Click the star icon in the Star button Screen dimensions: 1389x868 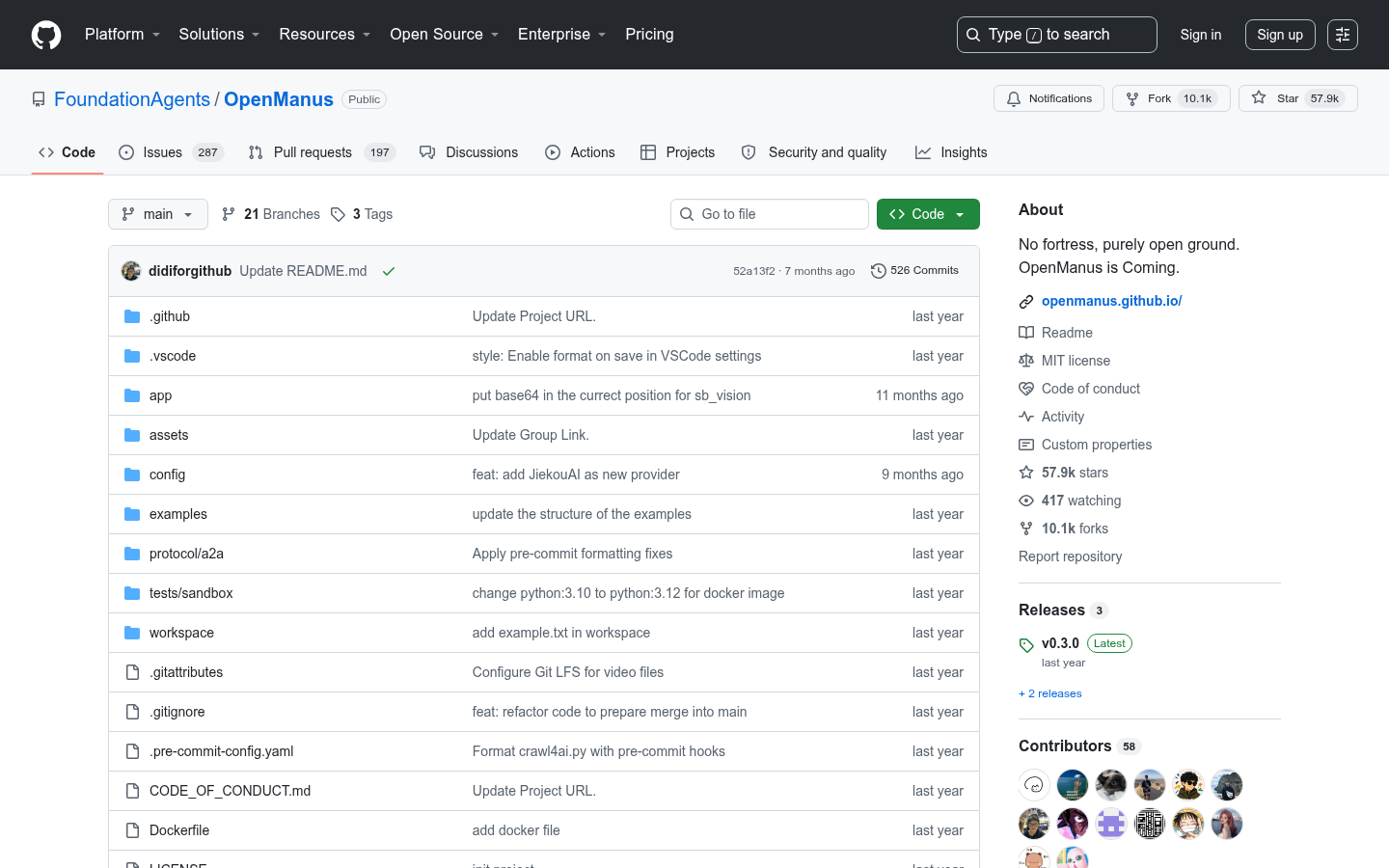tap(1259, 97)
